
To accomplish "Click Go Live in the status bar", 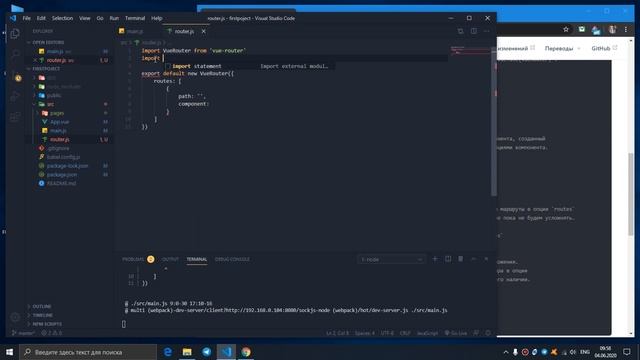I will click(456, 333).
